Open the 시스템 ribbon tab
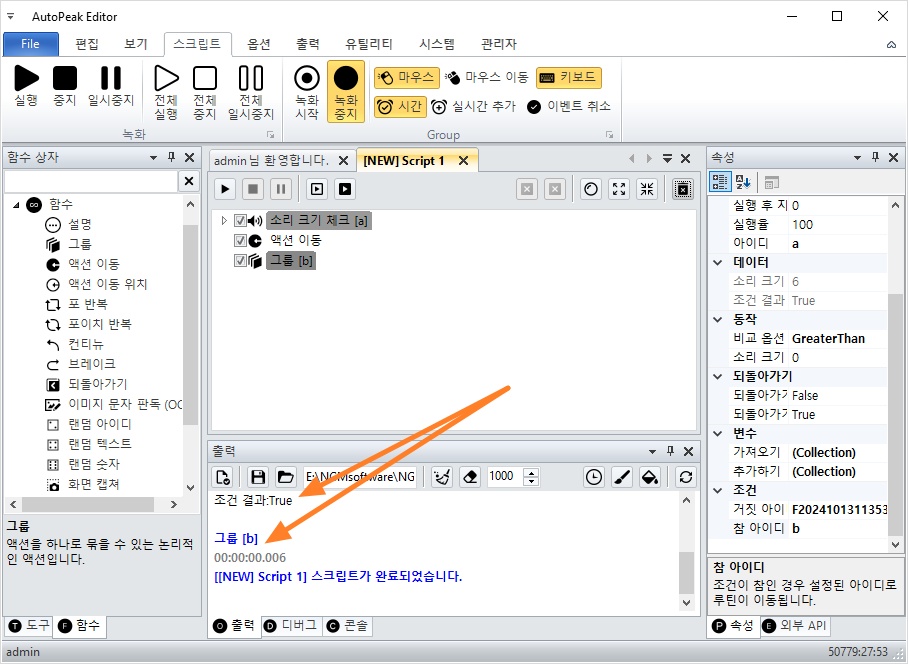The image size is (908, 664). pos(437,44)
